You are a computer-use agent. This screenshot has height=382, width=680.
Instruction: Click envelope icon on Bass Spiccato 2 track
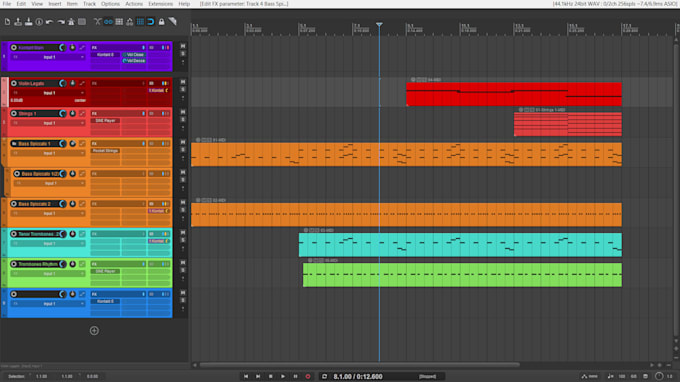pyautogui.click(x=82, y=204)
